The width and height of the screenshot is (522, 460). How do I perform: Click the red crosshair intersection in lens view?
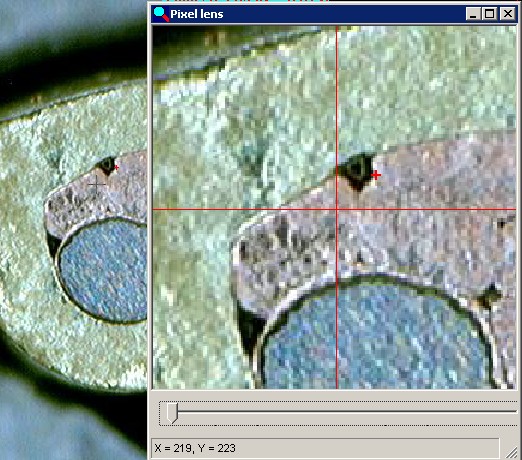tap(337, 209)
